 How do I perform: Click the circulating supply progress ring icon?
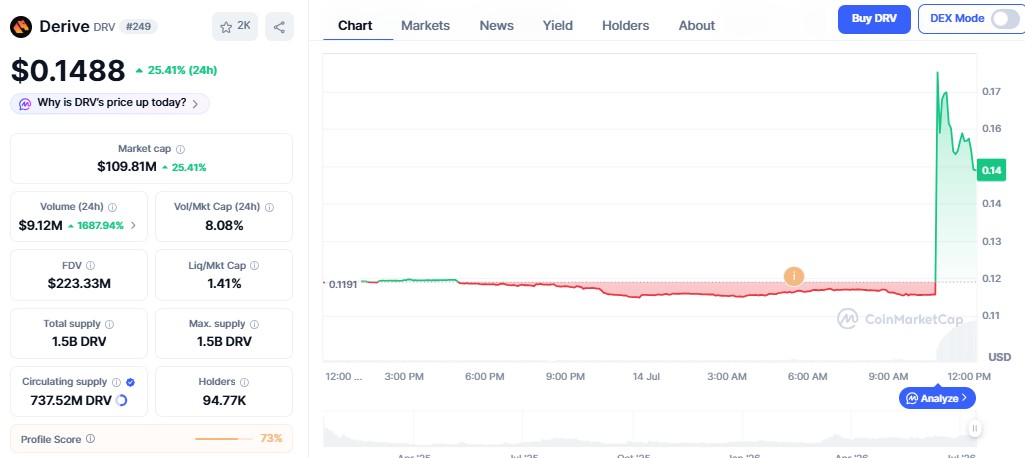(121, 401)
